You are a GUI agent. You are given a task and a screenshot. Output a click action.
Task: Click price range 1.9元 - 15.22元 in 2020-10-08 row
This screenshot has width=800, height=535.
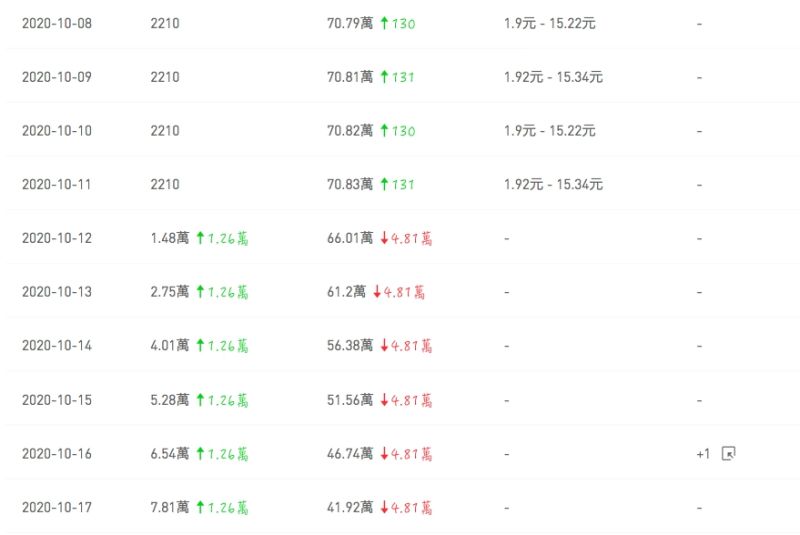549,23
